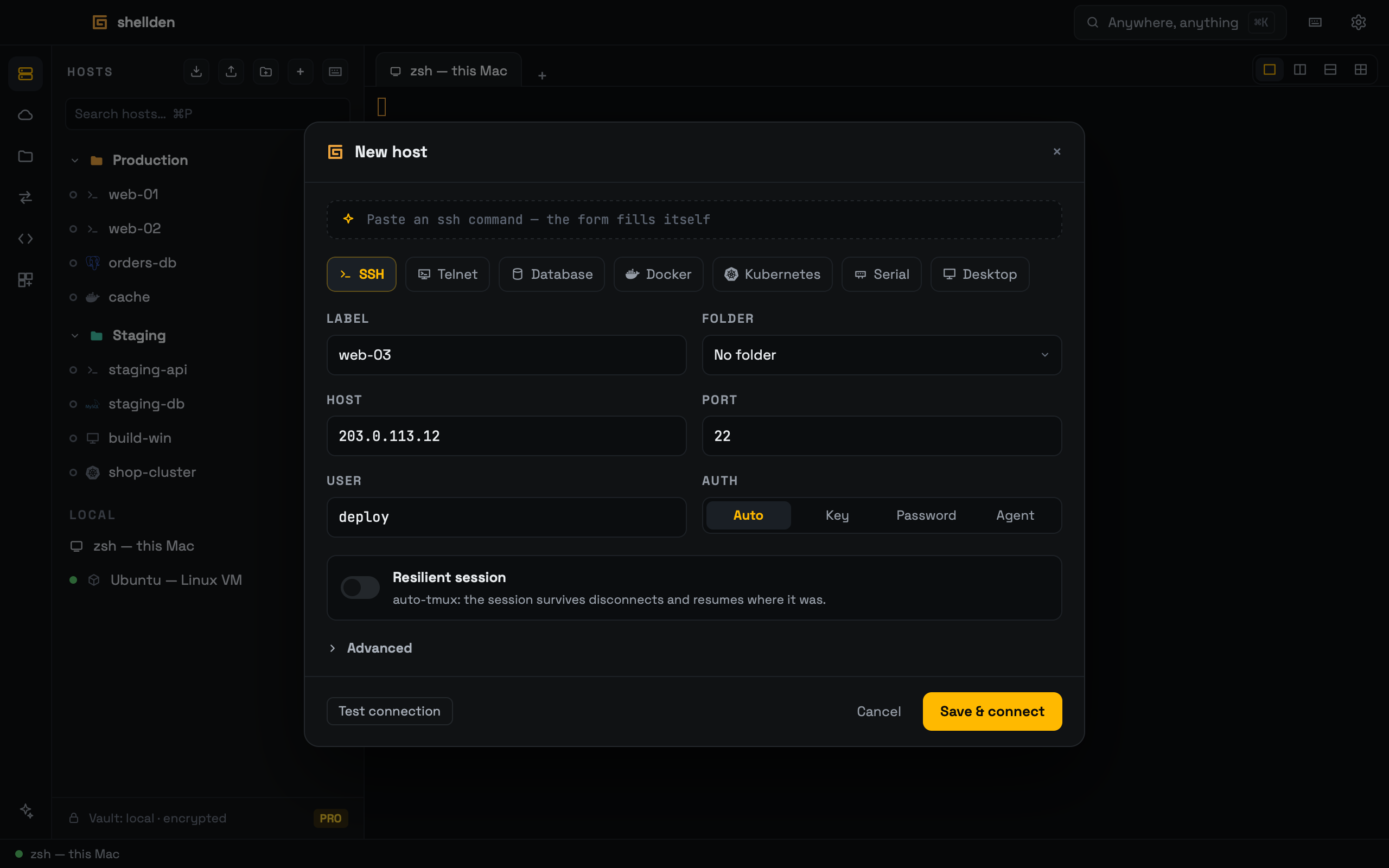
Task: Choose the Serial connection type
Action: (882, 275)
